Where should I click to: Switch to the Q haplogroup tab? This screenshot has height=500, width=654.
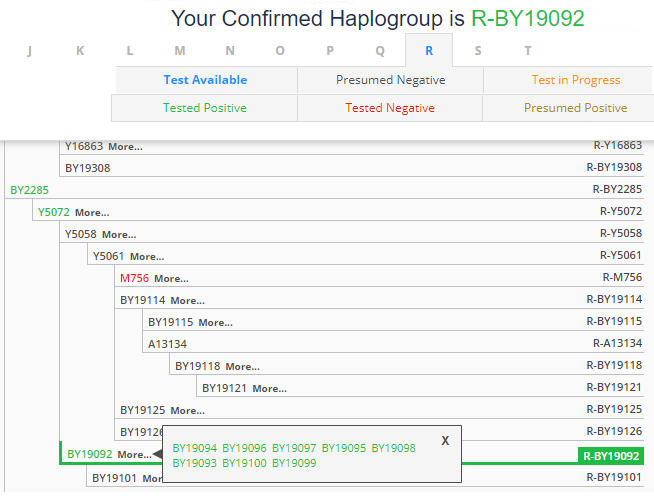point(379,51)
